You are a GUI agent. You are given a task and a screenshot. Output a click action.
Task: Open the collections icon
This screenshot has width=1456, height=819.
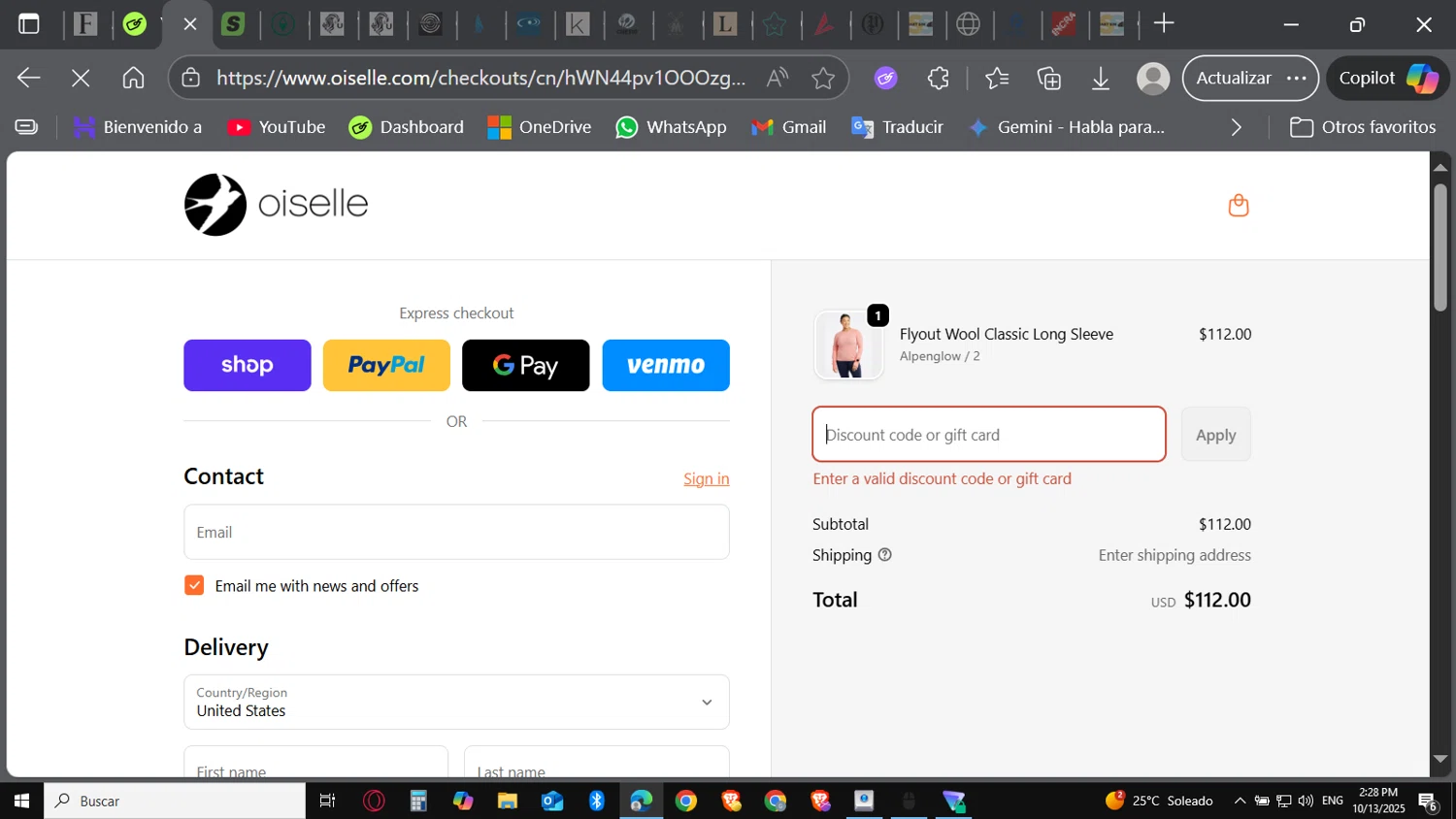(1049, 78)
